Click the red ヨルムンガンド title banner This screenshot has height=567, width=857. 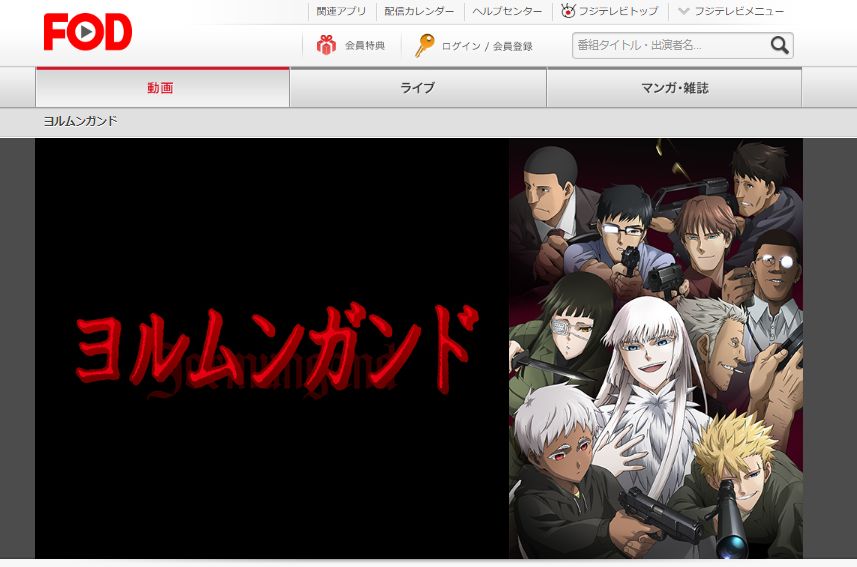coord(276,350)
